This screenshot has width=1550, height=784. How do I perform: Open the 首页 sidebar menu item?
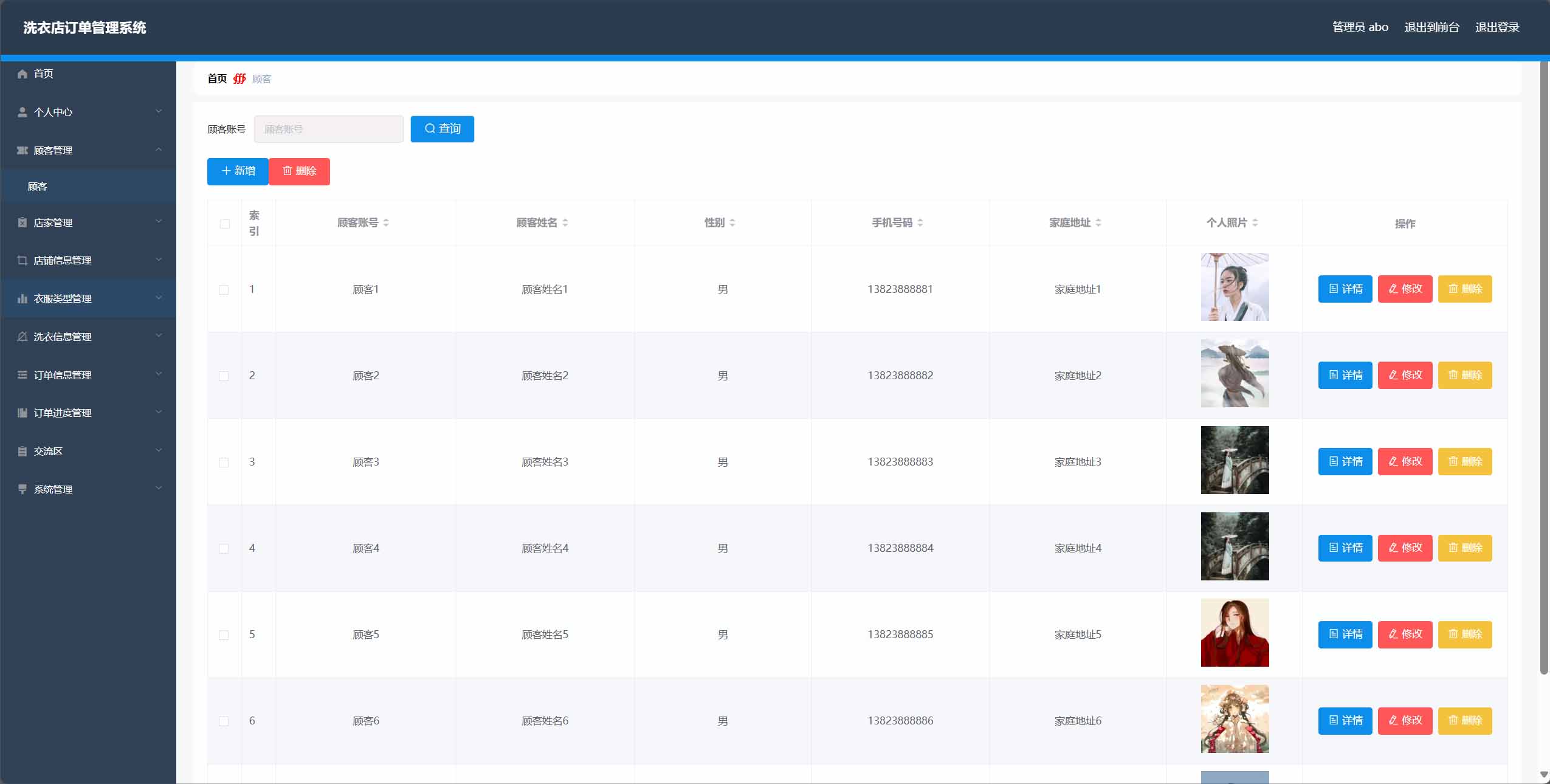tap(88, 74)
